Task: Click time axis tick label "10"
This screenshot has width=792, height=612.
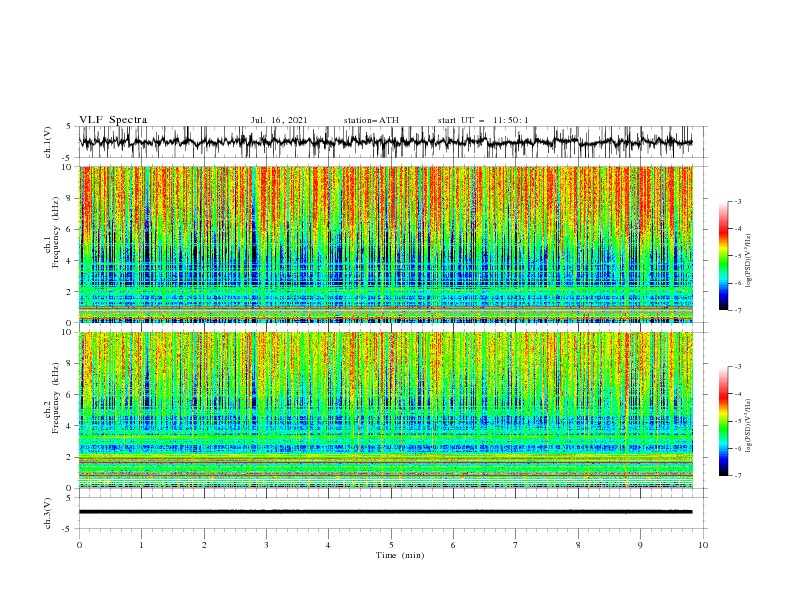Action: pos(703,545)
